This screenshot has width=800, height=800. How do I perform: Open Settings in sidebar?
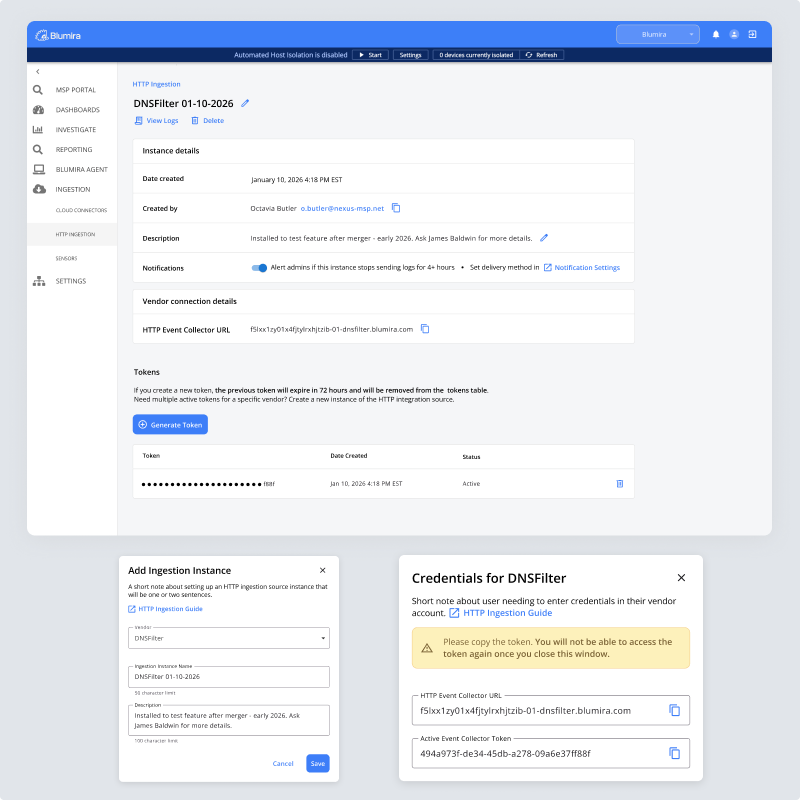pyautogui.click(x=71, y=281)
